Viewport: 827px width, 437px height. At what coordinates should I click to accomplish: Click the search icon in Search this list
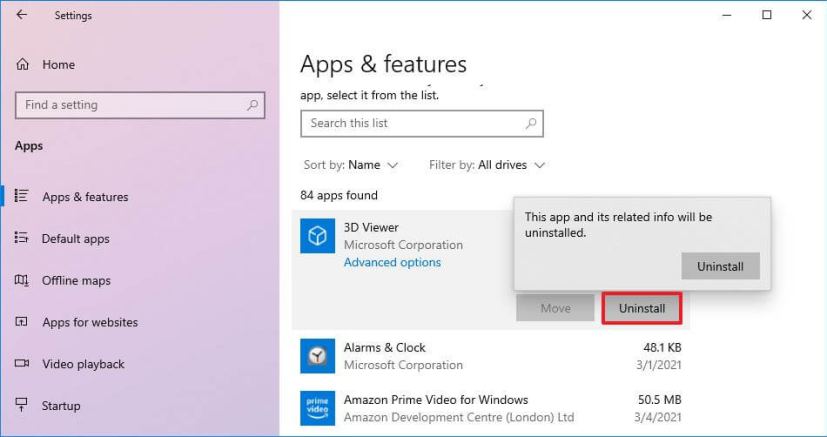point(531,123)
